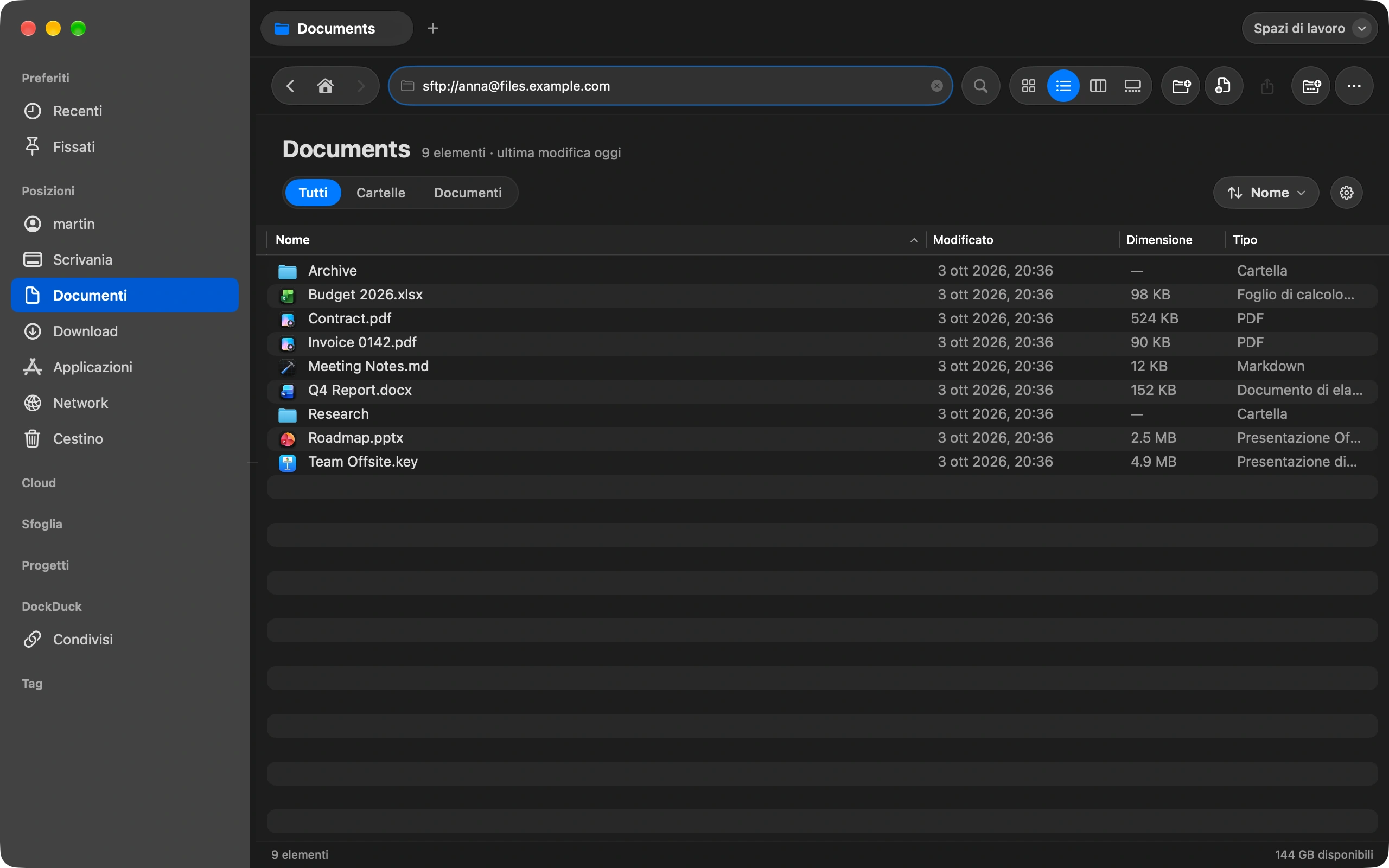Screen dimensions: 1389x868
Task: Open Fissati in the sidebar
Action: tap(125, 147)
